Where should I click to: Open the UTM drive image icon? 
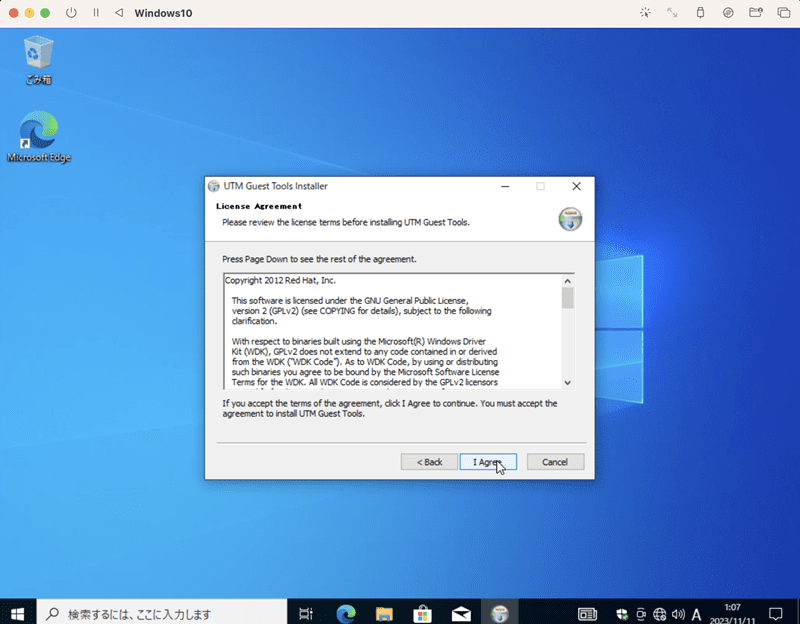(728, 13)
